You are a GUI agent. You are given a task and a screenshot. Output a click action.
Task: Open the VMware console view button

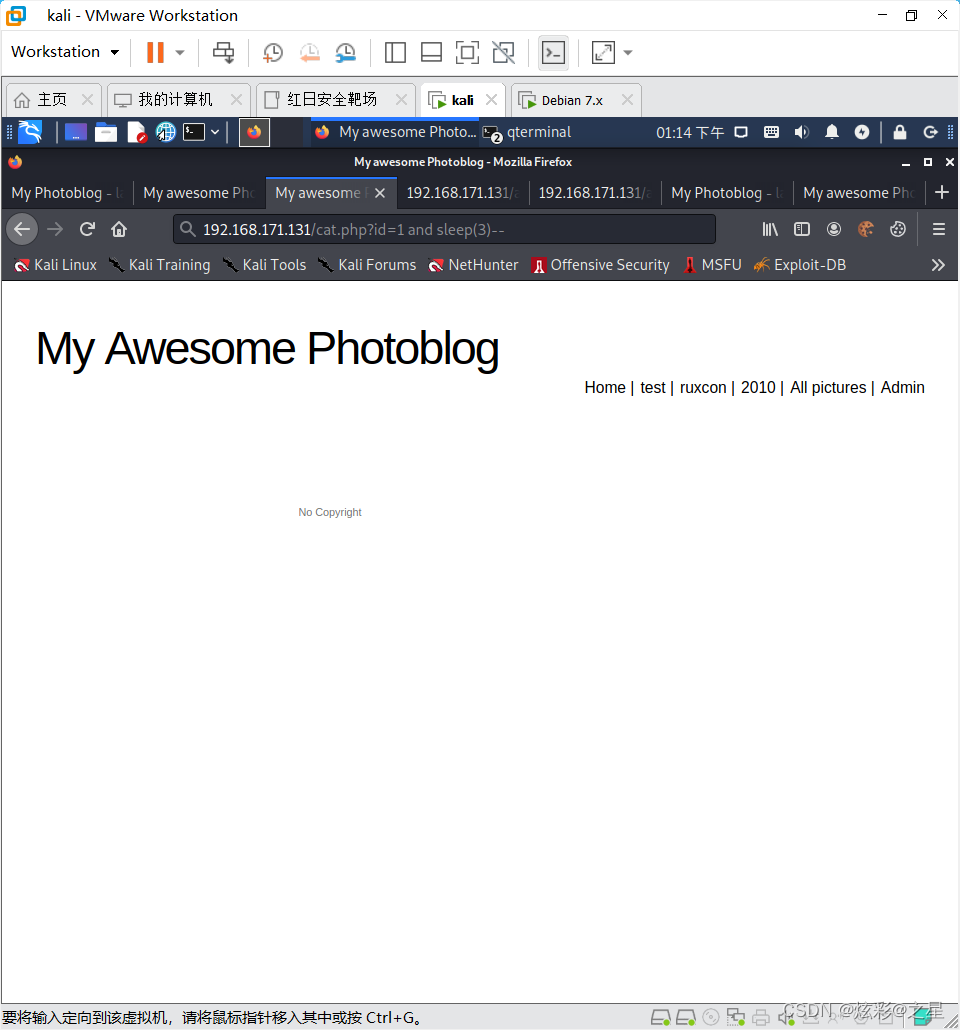(x=553, y=53)
